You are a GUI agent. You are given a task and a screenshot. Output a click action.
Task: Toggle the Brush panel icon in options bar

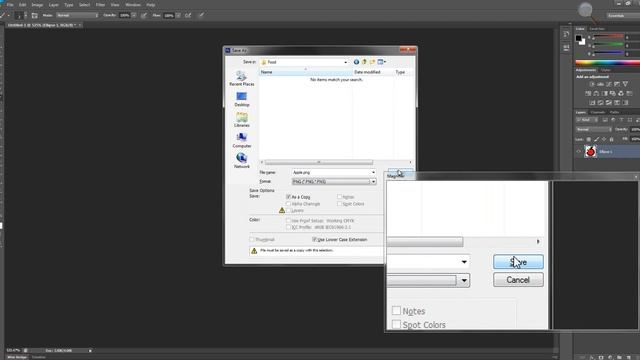35,16
